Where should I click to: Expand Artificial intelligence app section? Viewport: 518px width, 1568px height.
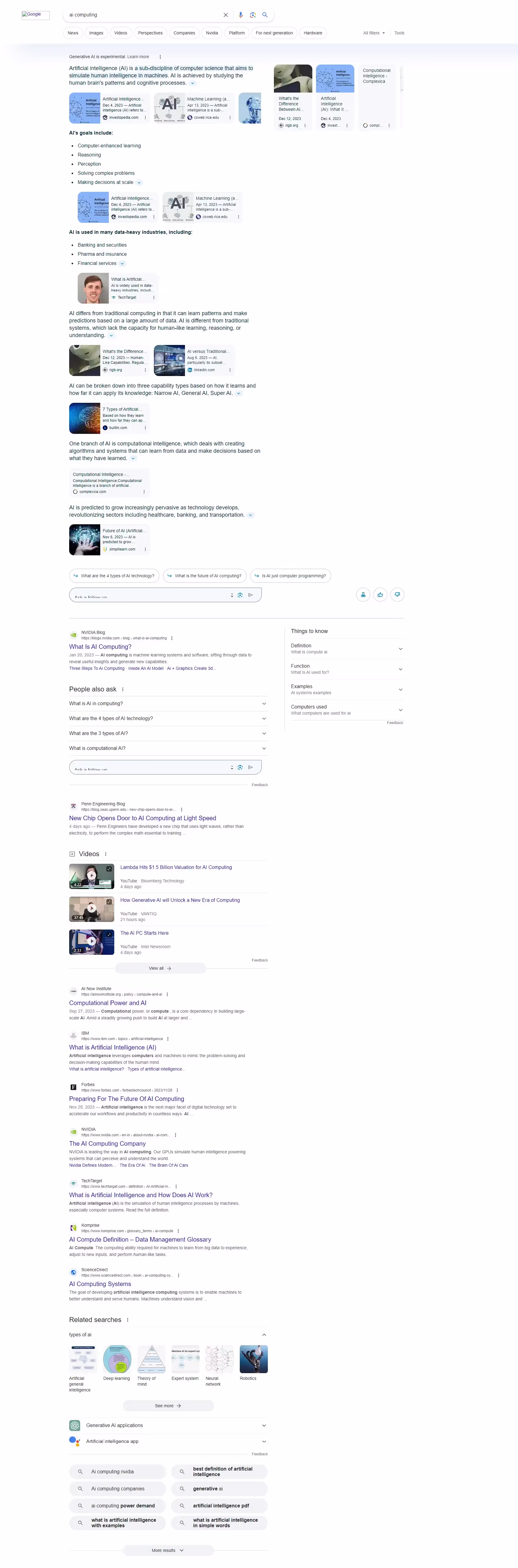pos(168,1441)
